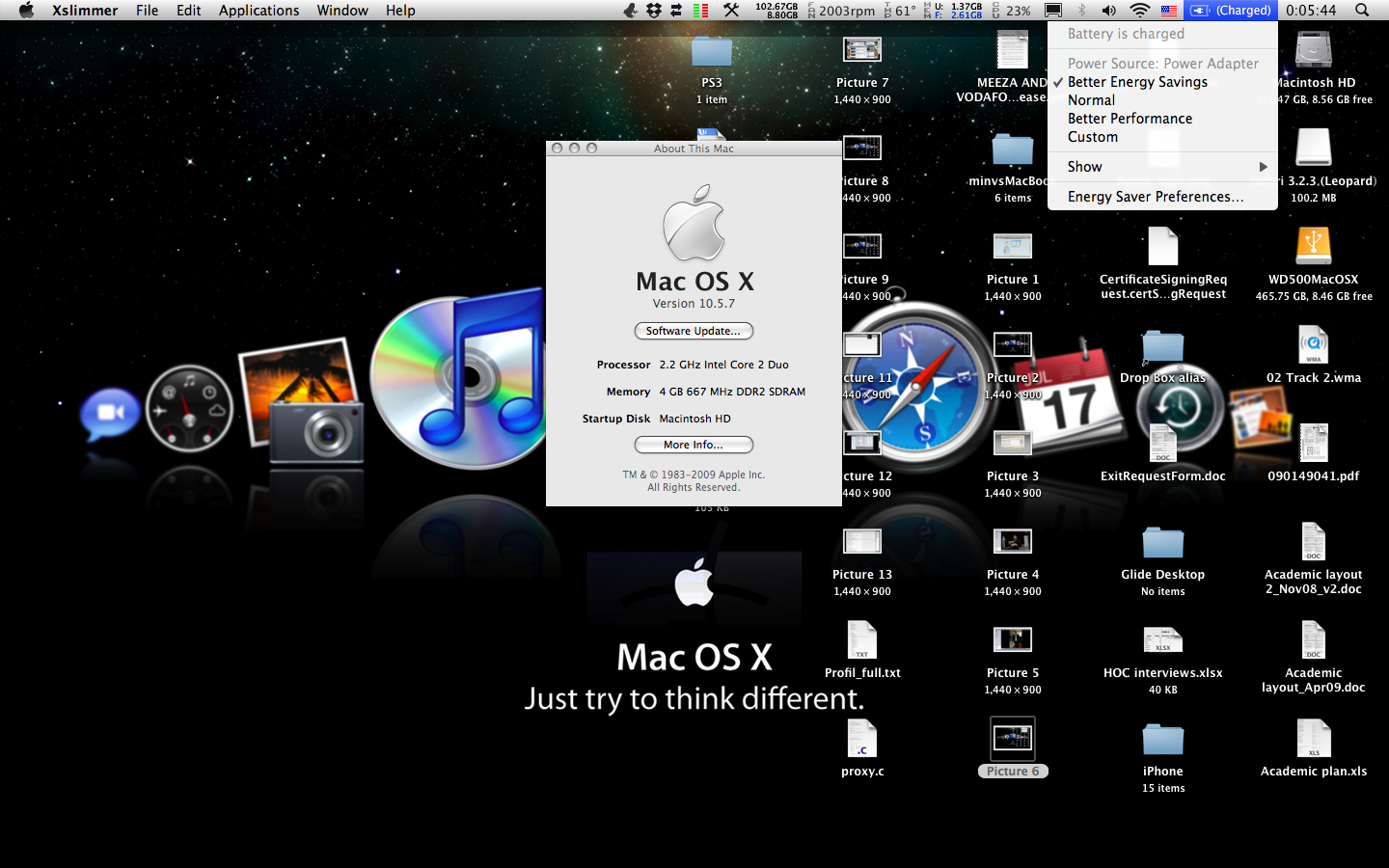Switch to Better Performance energy mode

point(1130,119)
